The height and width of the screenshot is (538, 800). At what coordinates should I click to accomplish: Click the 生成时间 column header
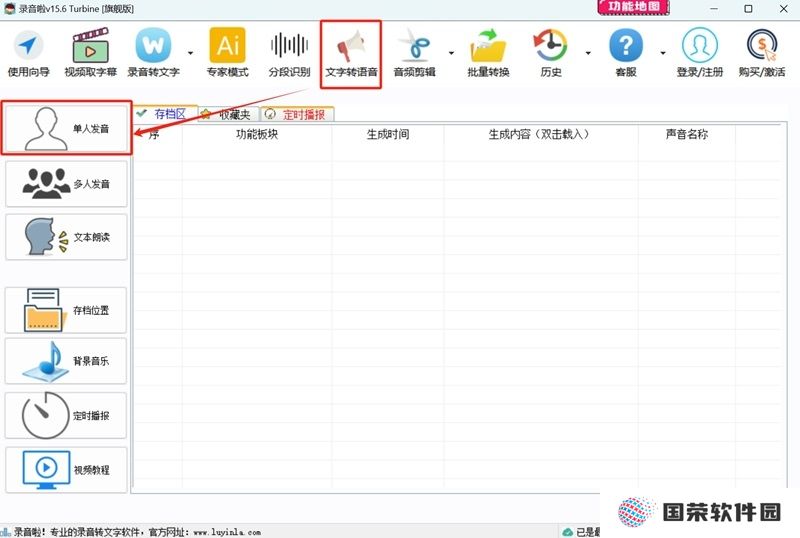pos(388,134)
